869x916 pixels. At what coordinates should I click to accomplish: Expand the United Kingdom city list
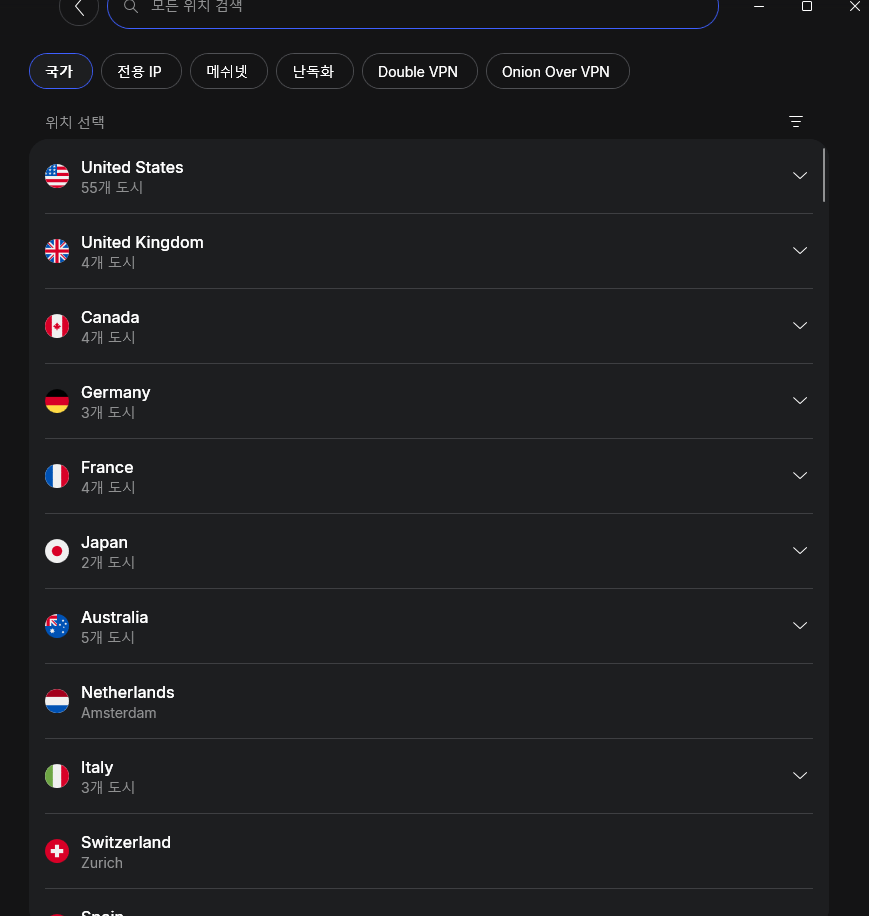tap(800, 250)
